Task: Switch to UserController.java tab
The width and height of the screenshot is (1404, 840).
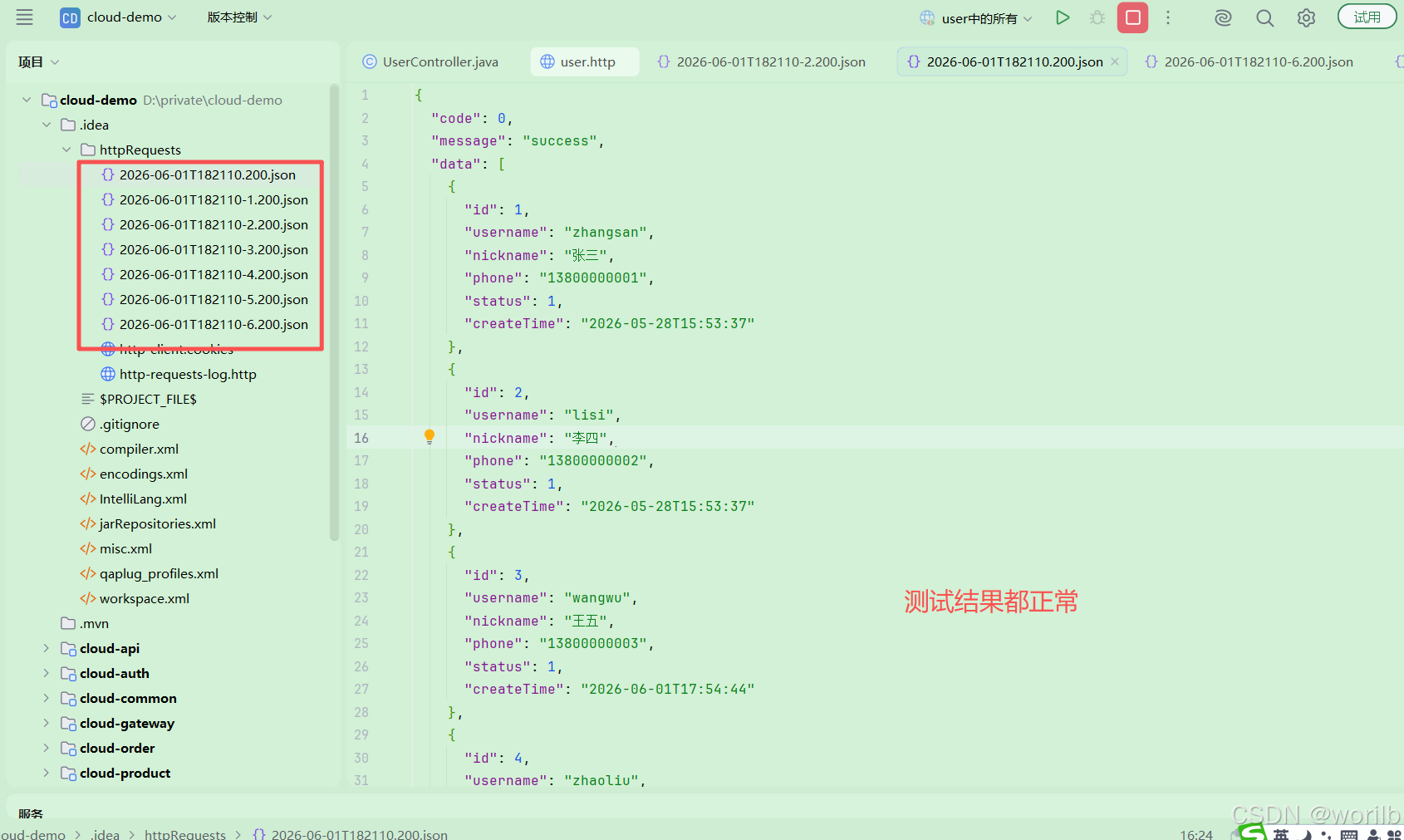Action: pos(431,61)
